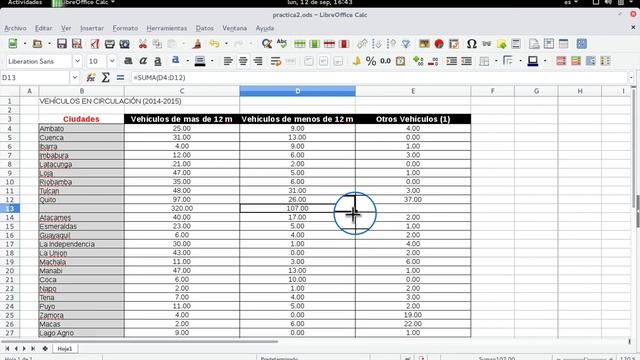Delete a decimal place
The height and width of the screenshot is (360, 640).
pos(433,61)
